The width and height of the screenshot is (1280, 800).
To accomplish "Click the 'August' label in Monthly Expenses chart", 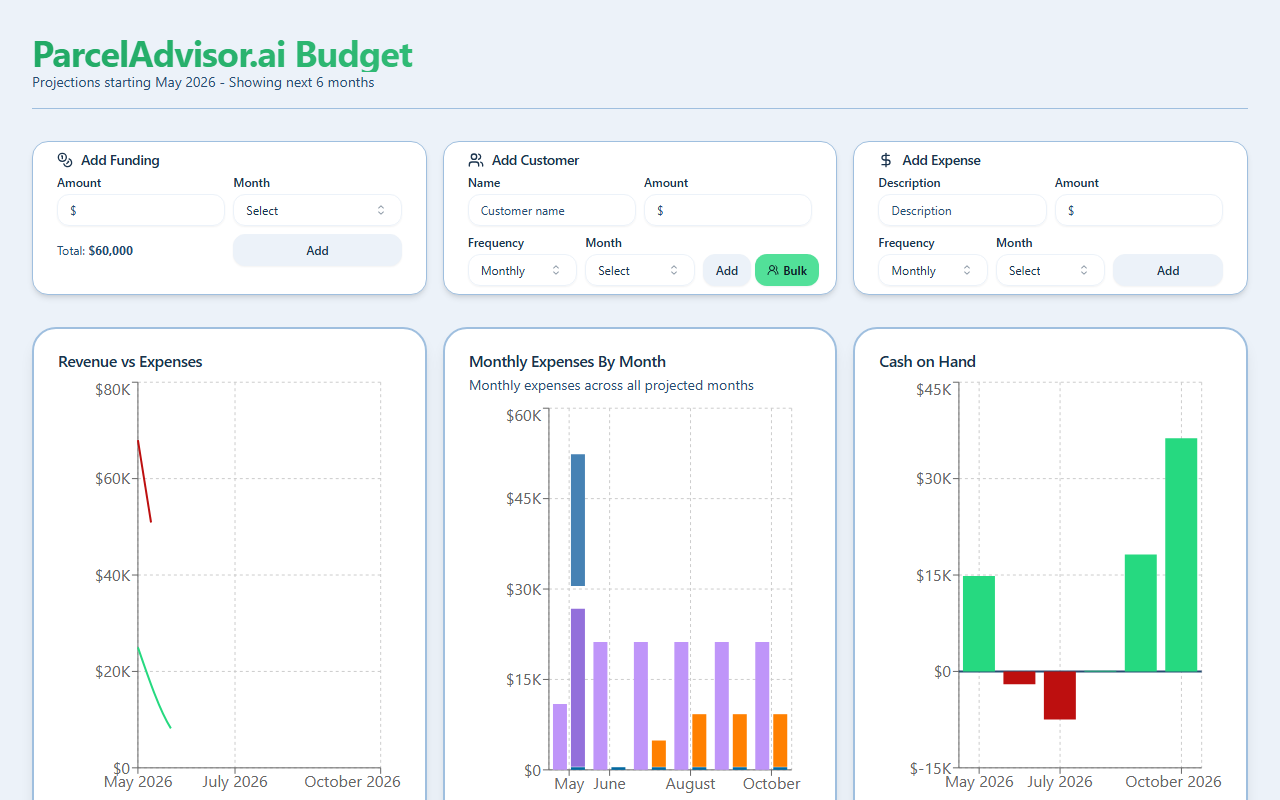I will [690, 784].
